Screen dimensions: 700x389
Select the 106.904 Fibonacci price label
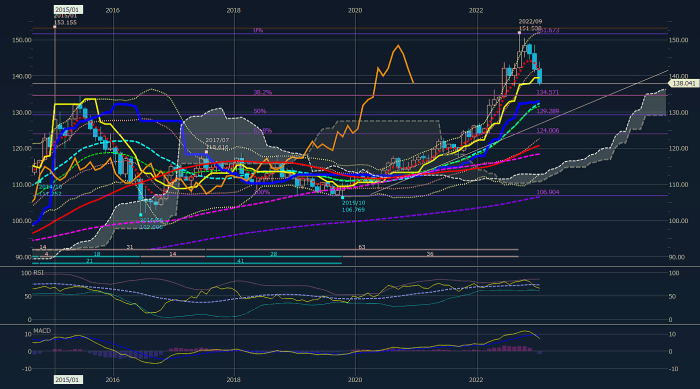point(548,192)
